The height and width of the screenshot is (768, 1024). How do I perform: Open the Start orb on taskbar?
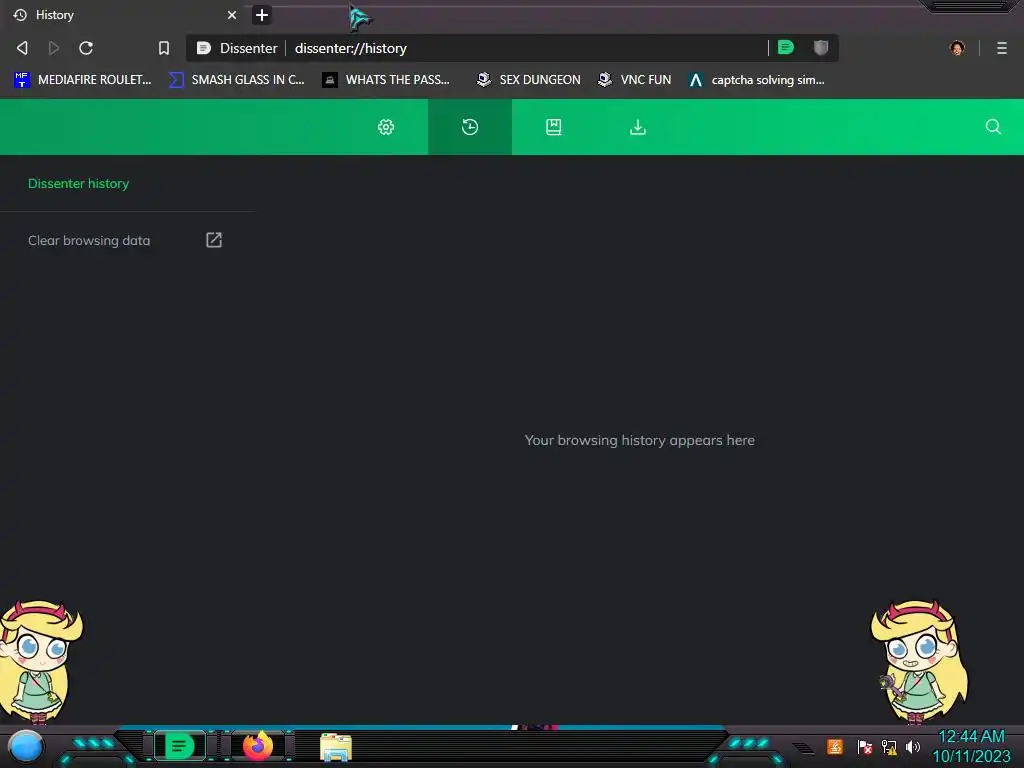point(25,746)
